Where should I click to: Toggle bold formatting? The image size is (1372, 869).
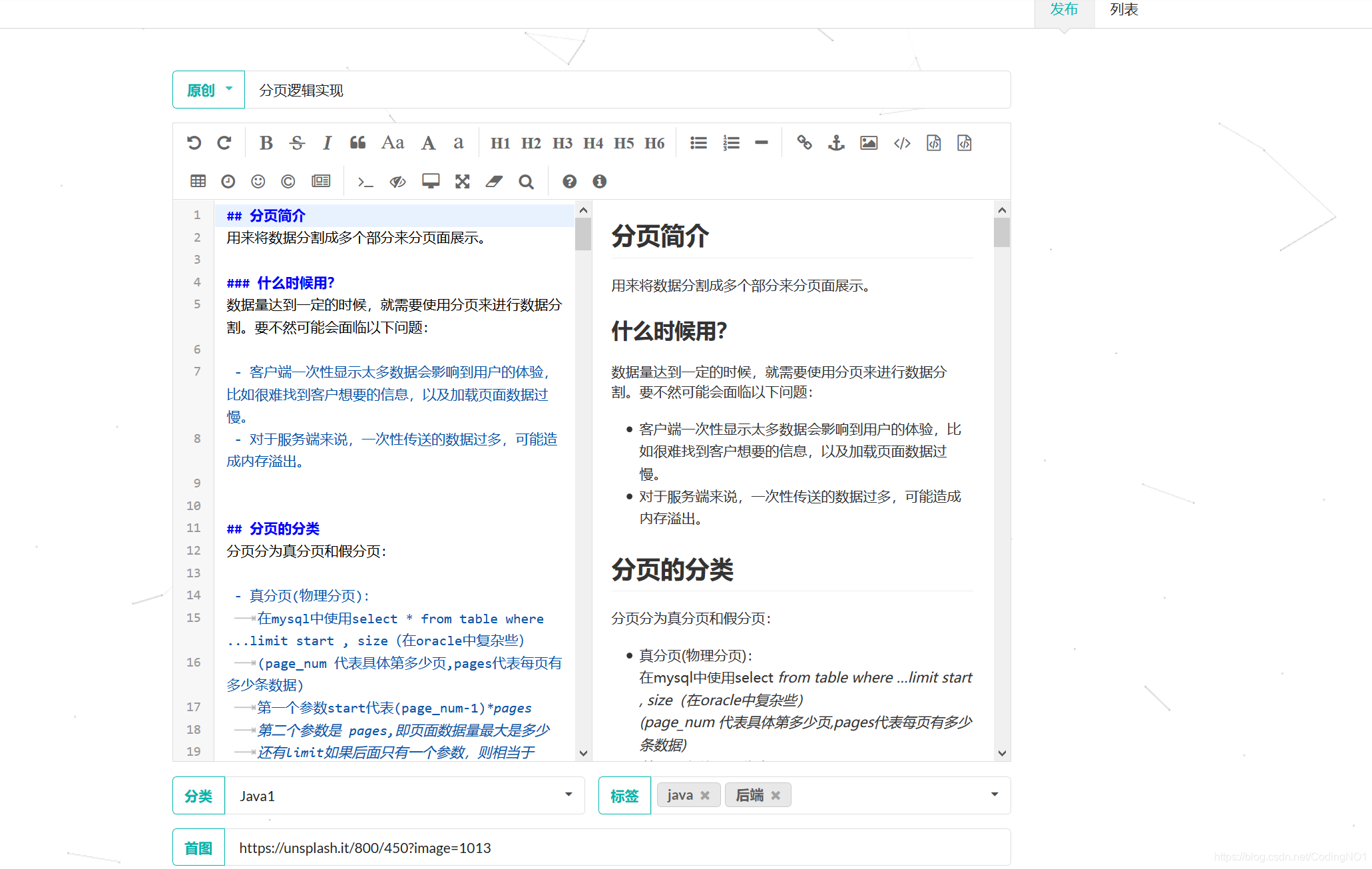pyautogui.click(x=266, y=143)
